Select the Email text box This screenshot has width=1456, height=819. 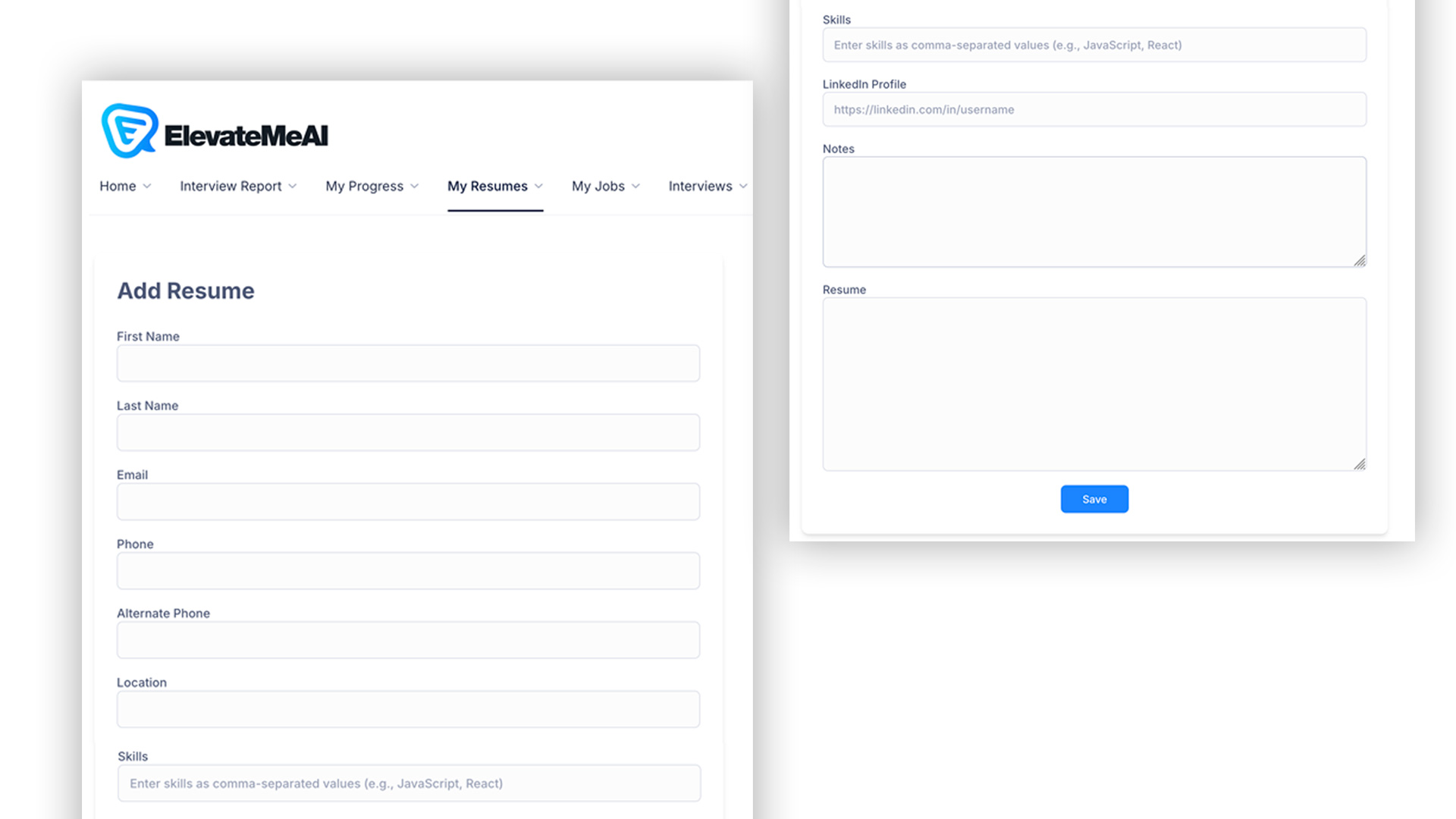(x=408, y=501)
